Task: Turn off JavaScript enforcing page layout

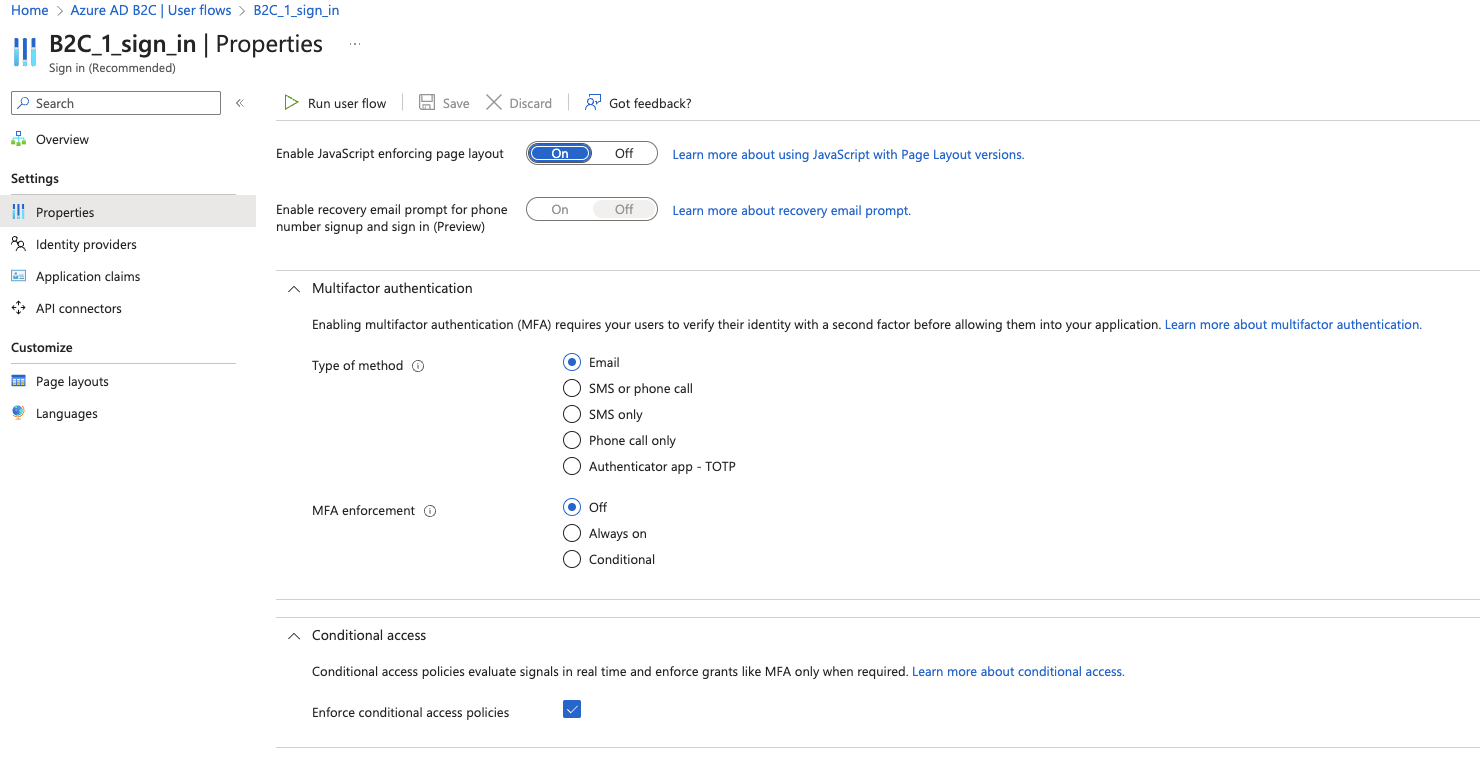Action: [624, 153]
